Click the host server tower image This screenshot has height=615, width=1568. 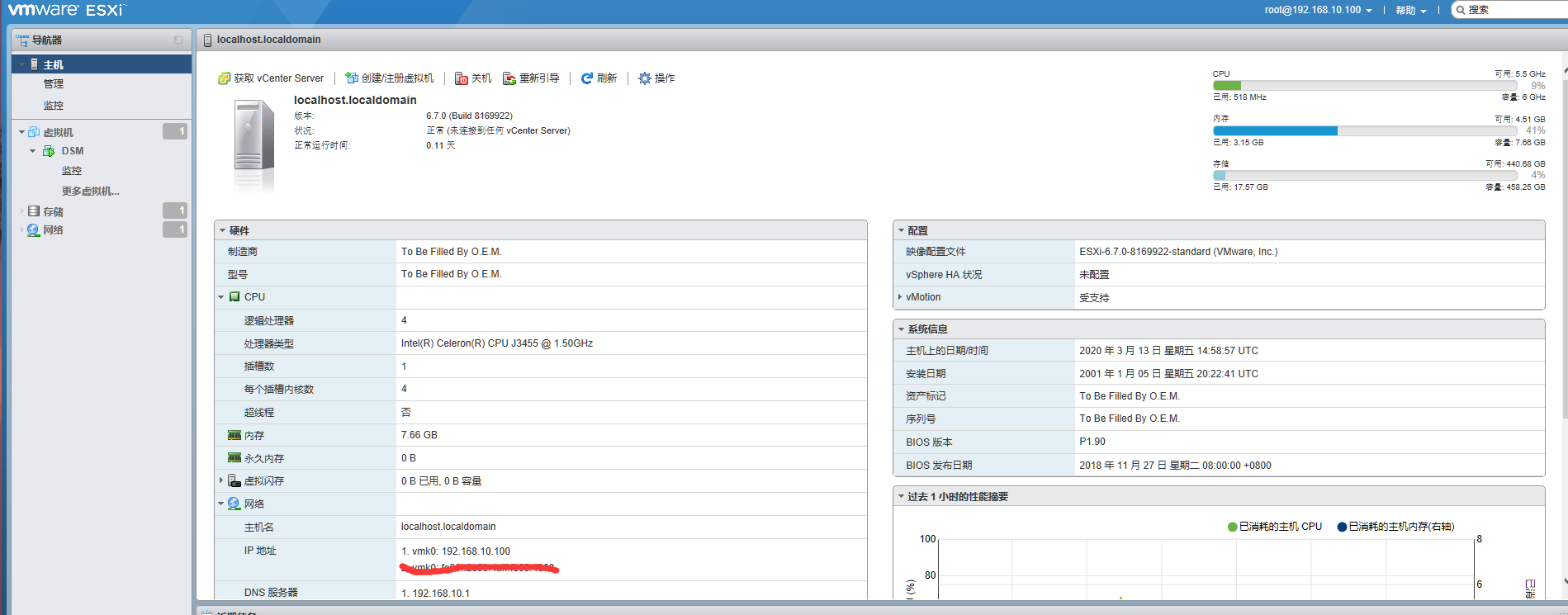pos(254,144)
